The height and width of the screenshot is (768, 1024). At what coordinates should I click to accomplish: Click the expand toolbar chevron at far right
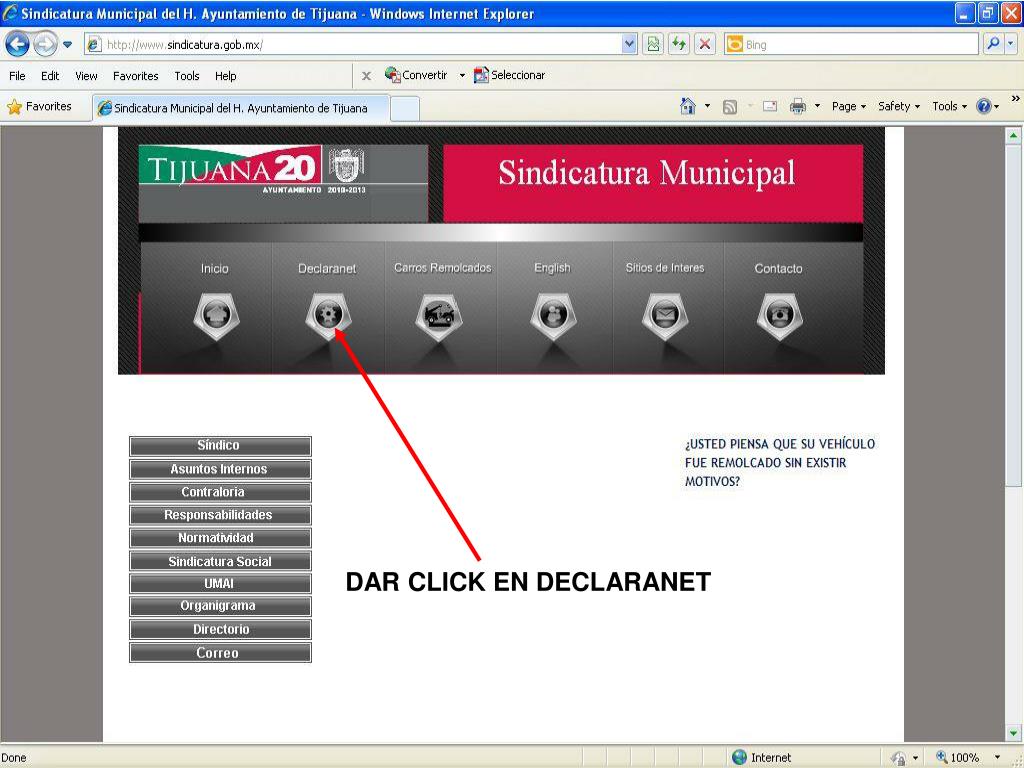click(1015, 98)
